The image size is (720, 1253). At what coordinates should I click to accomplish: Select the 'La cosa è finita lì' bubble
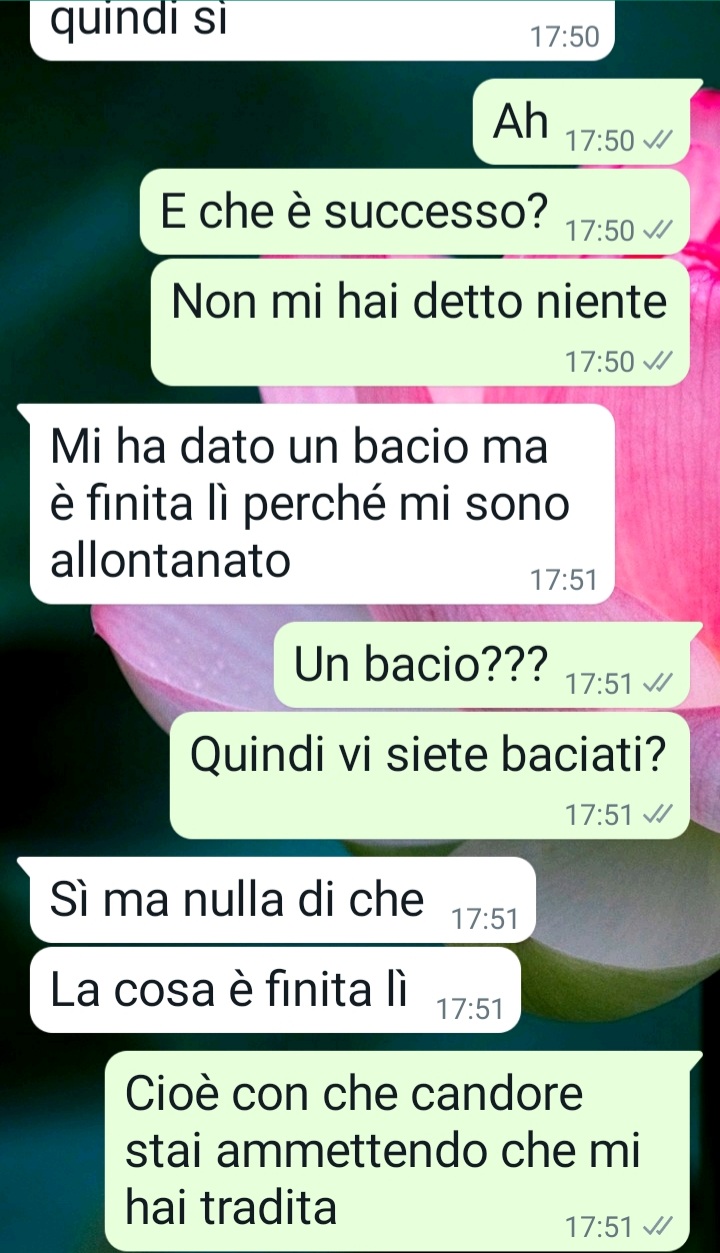[275, 991]
